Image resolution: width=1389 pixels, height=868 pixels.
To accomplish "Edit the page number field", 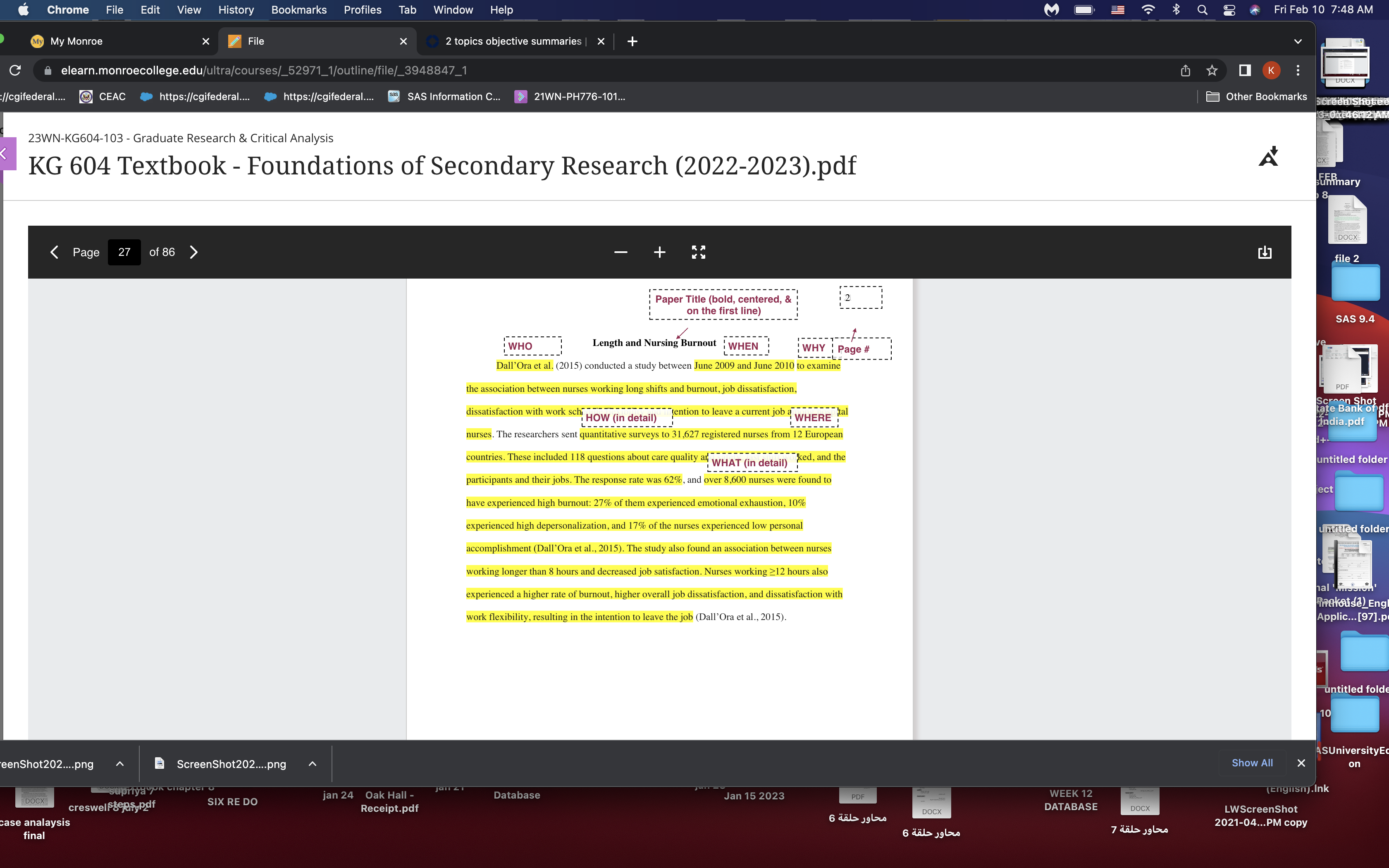I will (124, 252).
